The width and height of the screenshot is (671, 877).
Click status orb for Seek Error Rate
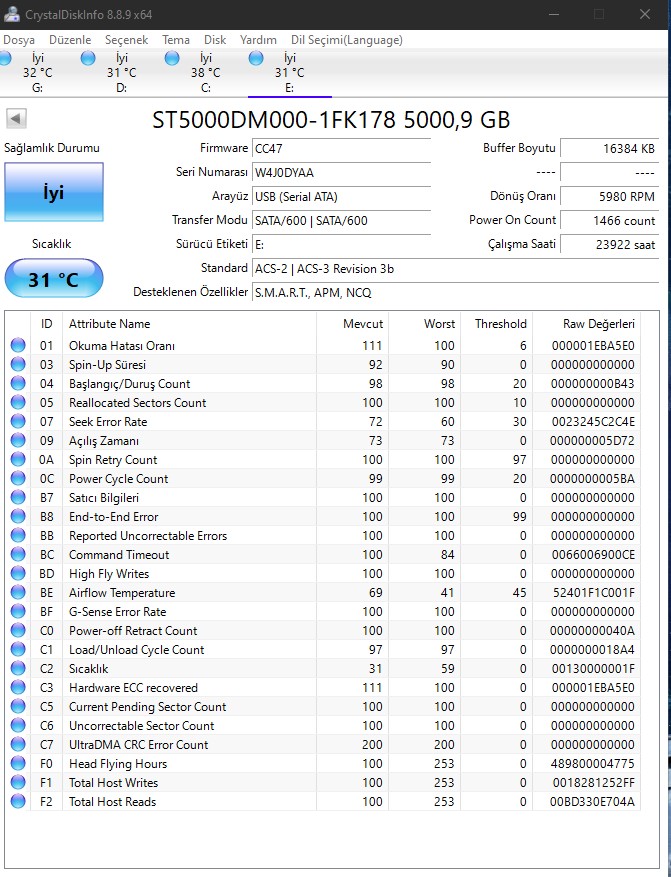[x=18, y=421]
